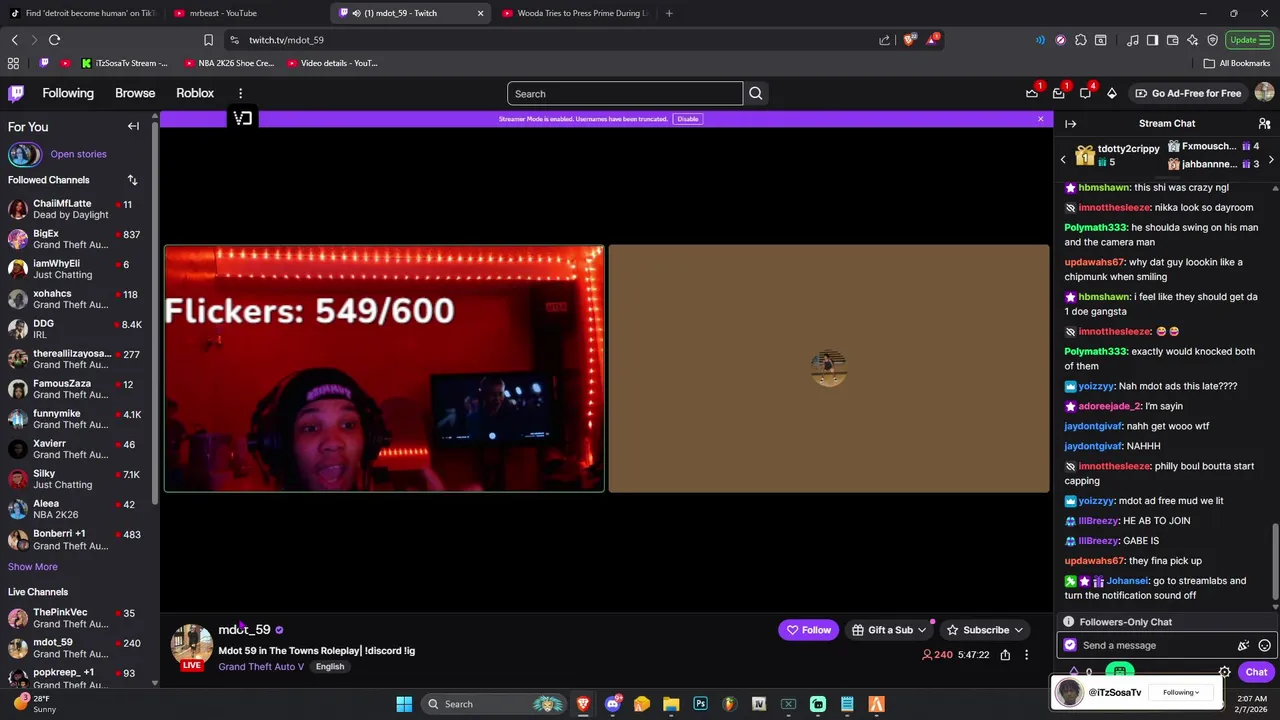Bookmark this page in address bar
The height and width of the screenshot is (720, 1280).
[208, 40]
